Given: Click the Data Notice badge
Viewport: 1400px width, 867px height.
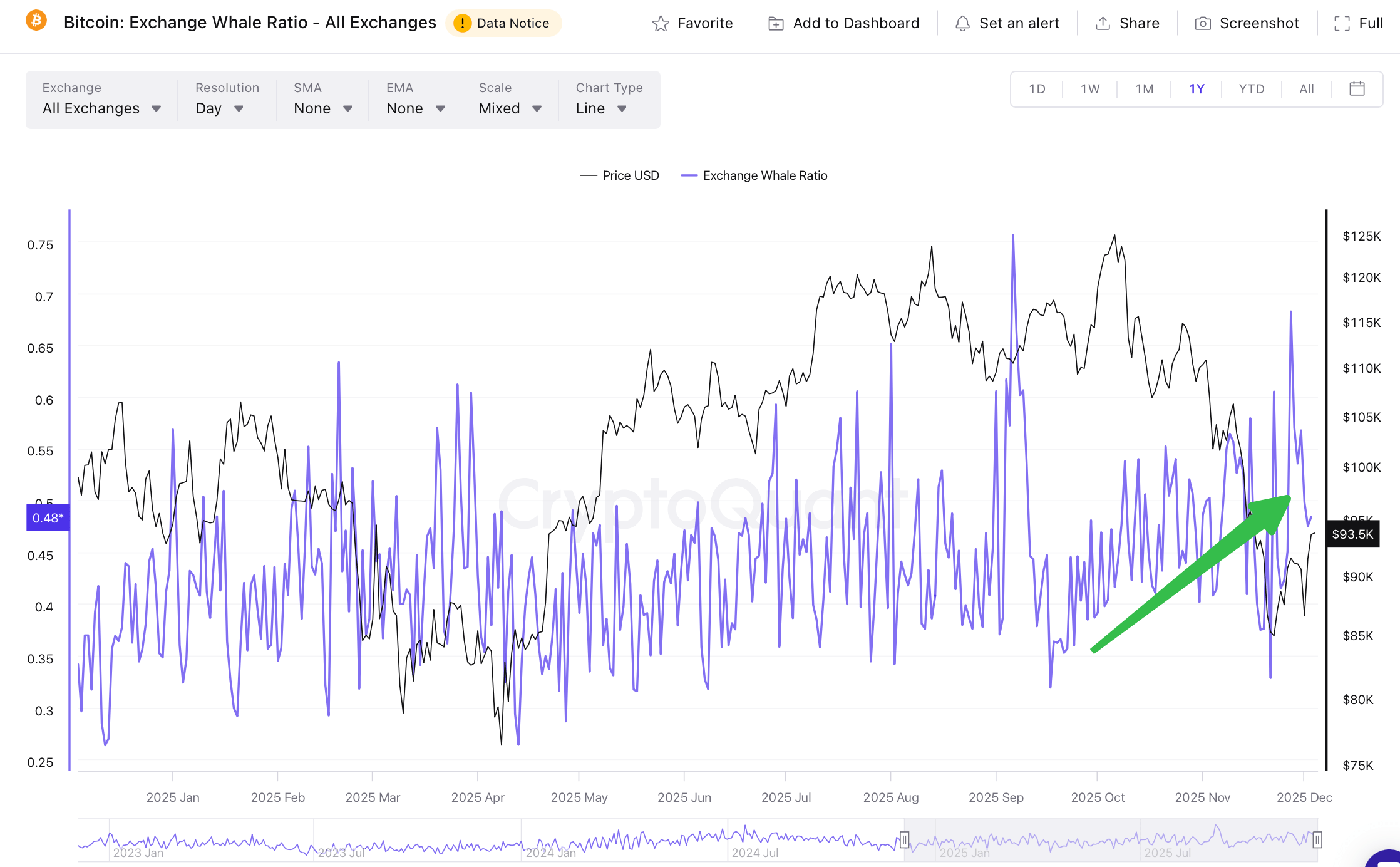Looking at the screenshot, I should click(504, 23).
